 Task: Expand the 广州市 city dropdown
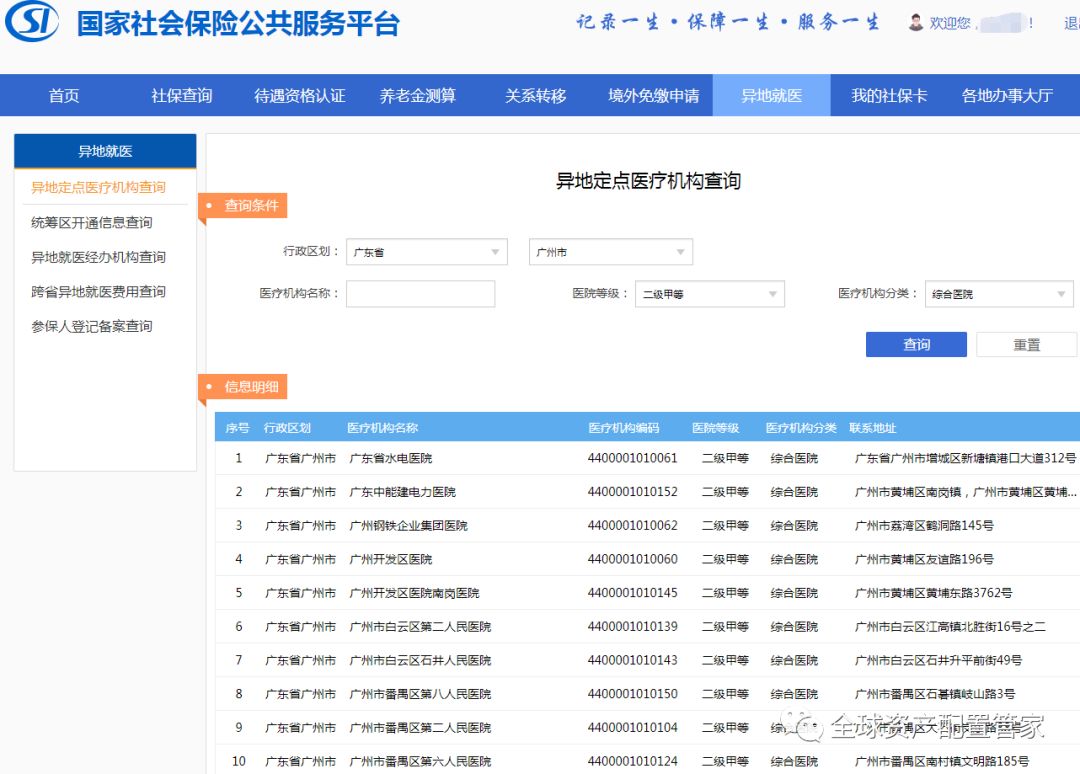click(x=610, y=253)
